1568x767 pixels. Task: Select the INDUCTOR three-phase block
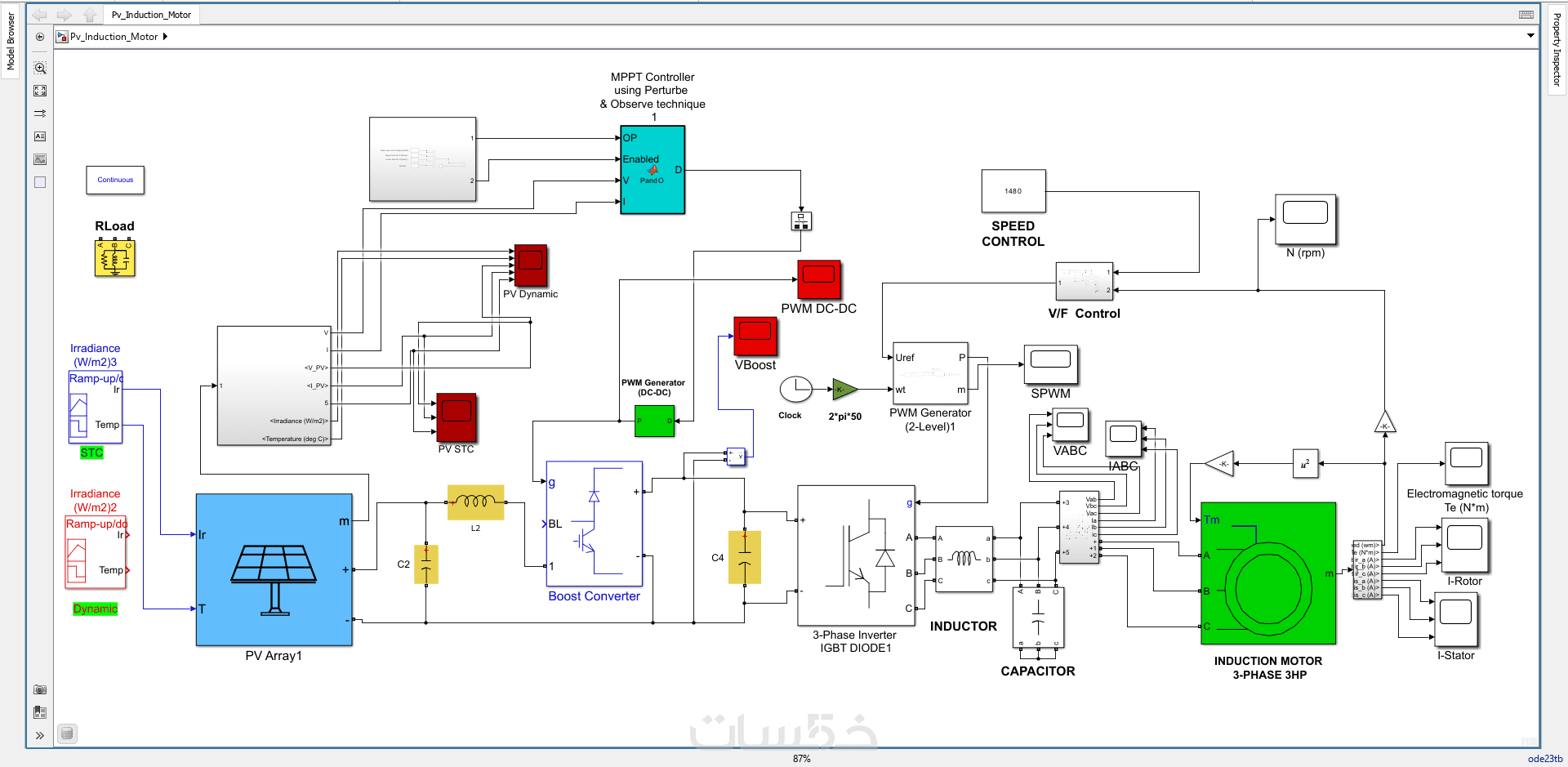(964, 560)
